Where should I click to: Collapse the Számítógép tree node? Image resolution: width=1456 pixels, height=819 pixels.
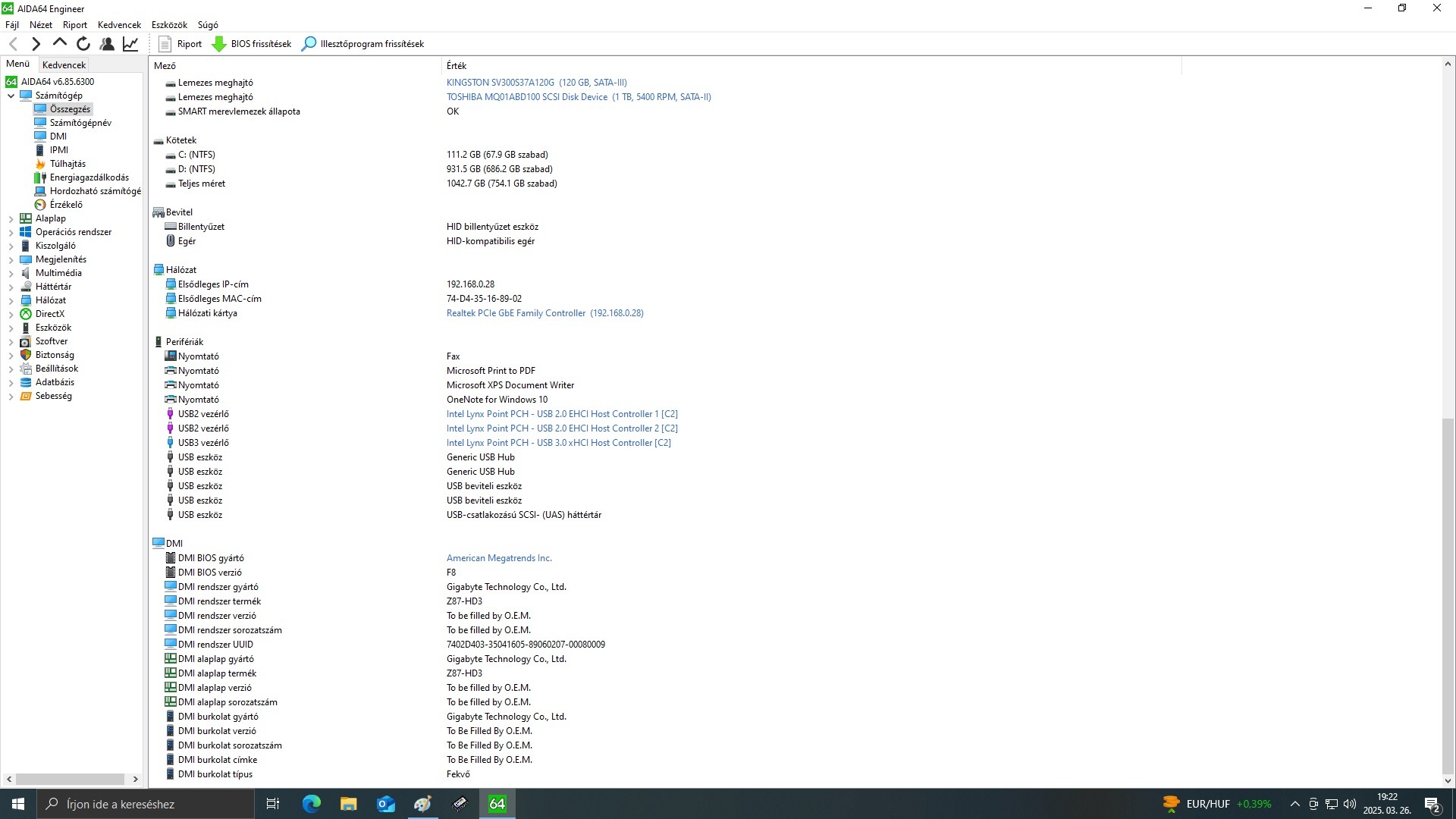click(11, 96)
